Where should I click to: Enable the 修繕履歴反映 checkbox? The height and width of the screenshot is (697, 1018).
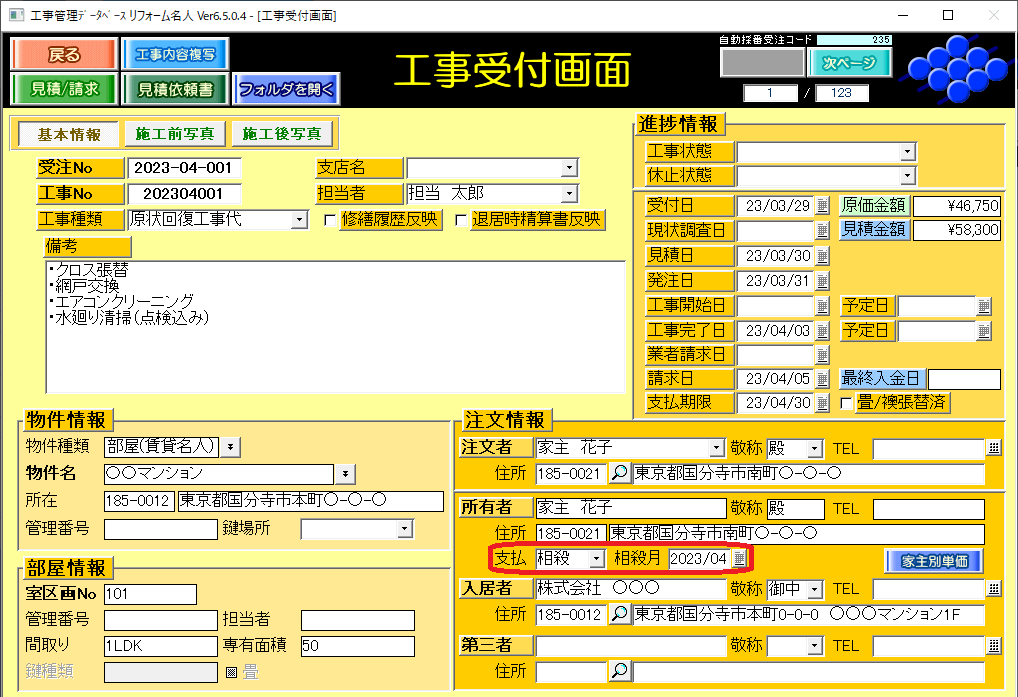coord(331,220)
